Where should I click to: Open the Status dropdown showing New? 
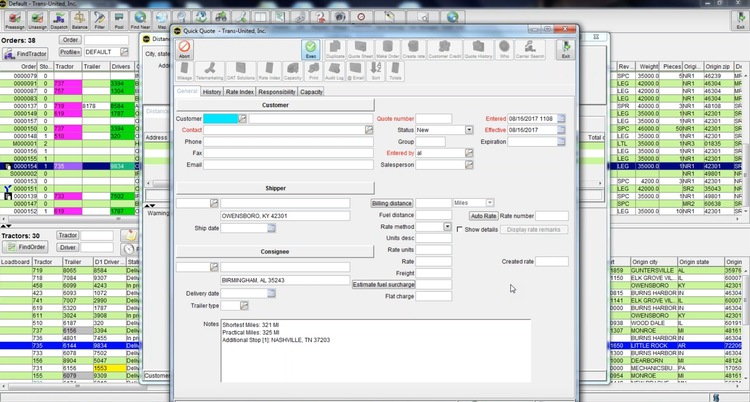click(469, 130)
